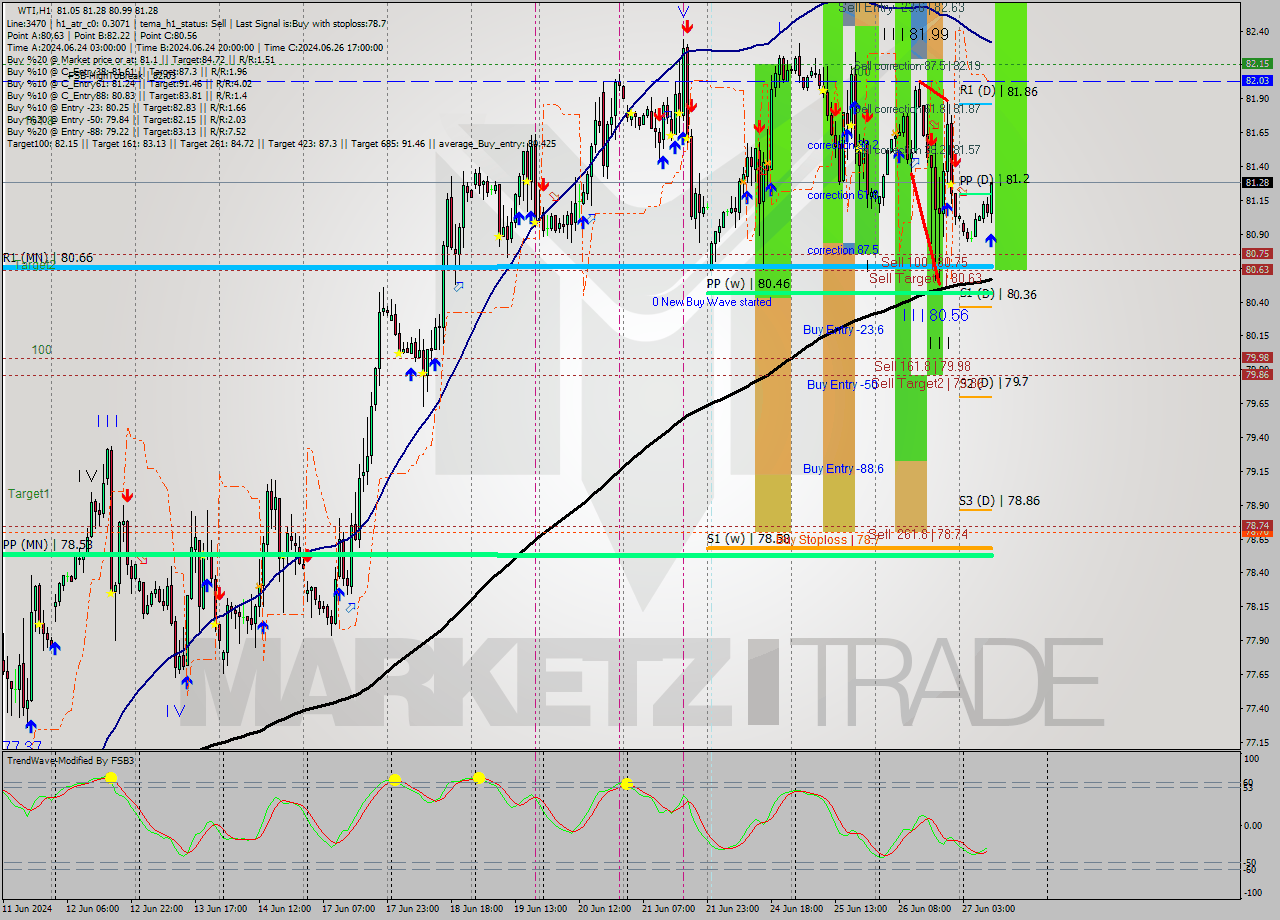Click the Buy Entry -23.6 label
Viewport: 1280px width, 920px height.
[x=843, y=329]
